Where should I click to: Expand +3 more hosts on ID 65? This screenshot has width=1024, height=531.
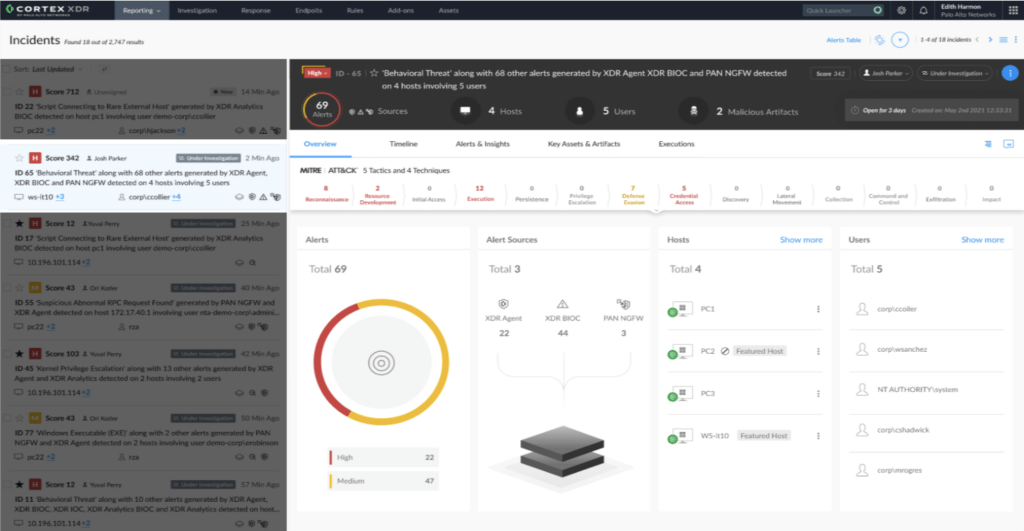point(60,197)
